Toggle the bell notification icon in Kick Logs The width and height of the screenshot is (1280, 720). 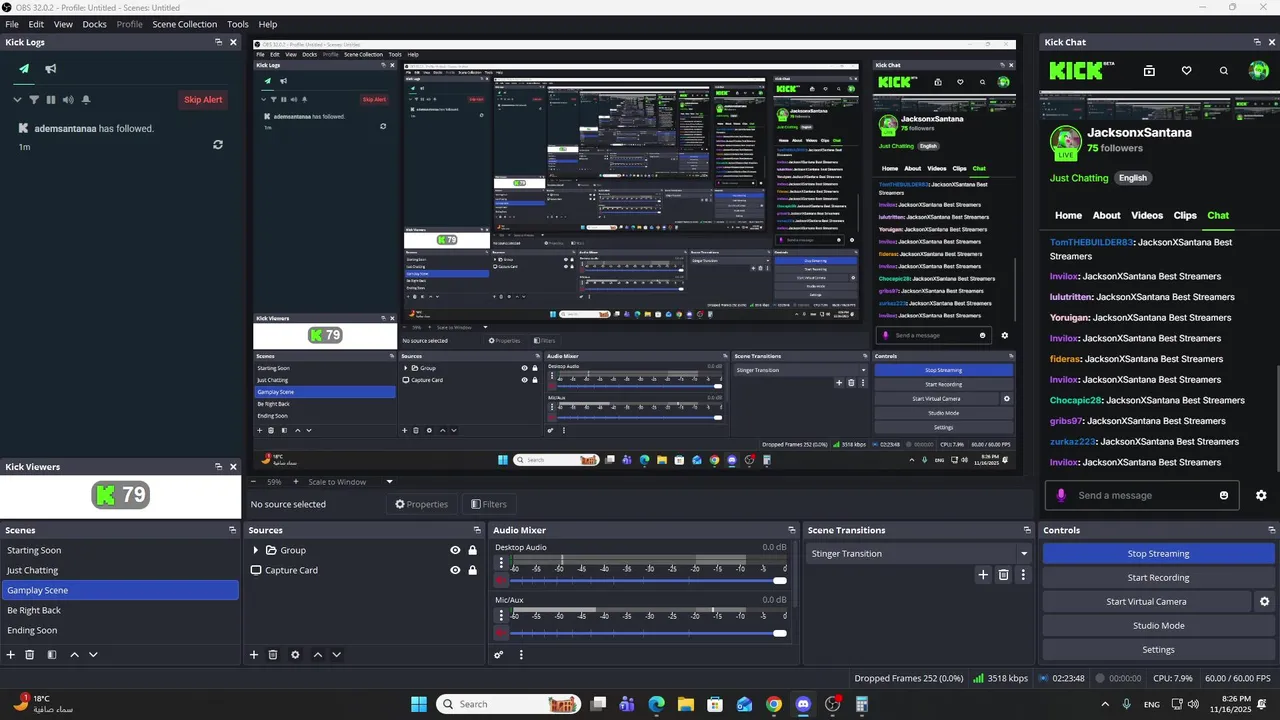point(86,100)
